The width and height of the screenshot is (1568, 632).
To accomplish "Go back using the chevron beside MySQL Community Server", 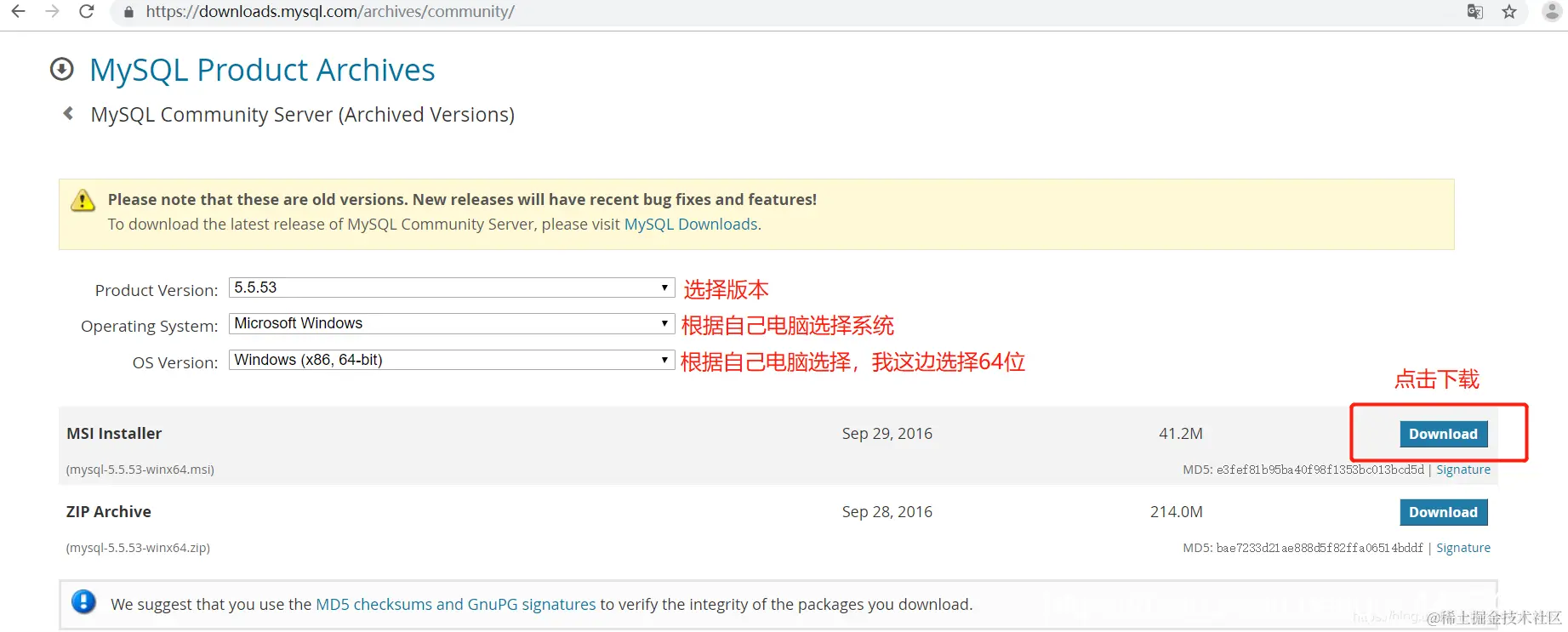I will tap(68, 113).
